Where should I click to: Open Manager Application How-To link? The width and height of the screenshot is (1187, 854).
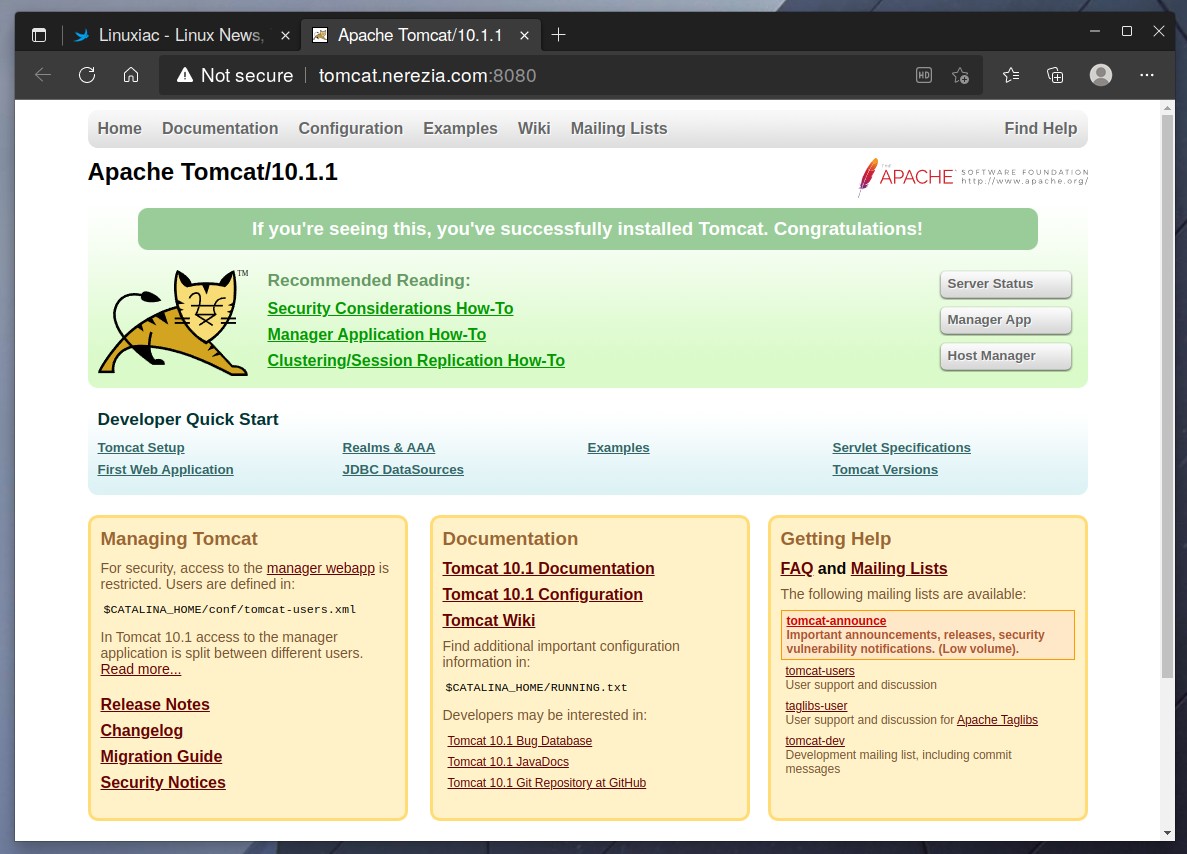click(x=377, y=335)
